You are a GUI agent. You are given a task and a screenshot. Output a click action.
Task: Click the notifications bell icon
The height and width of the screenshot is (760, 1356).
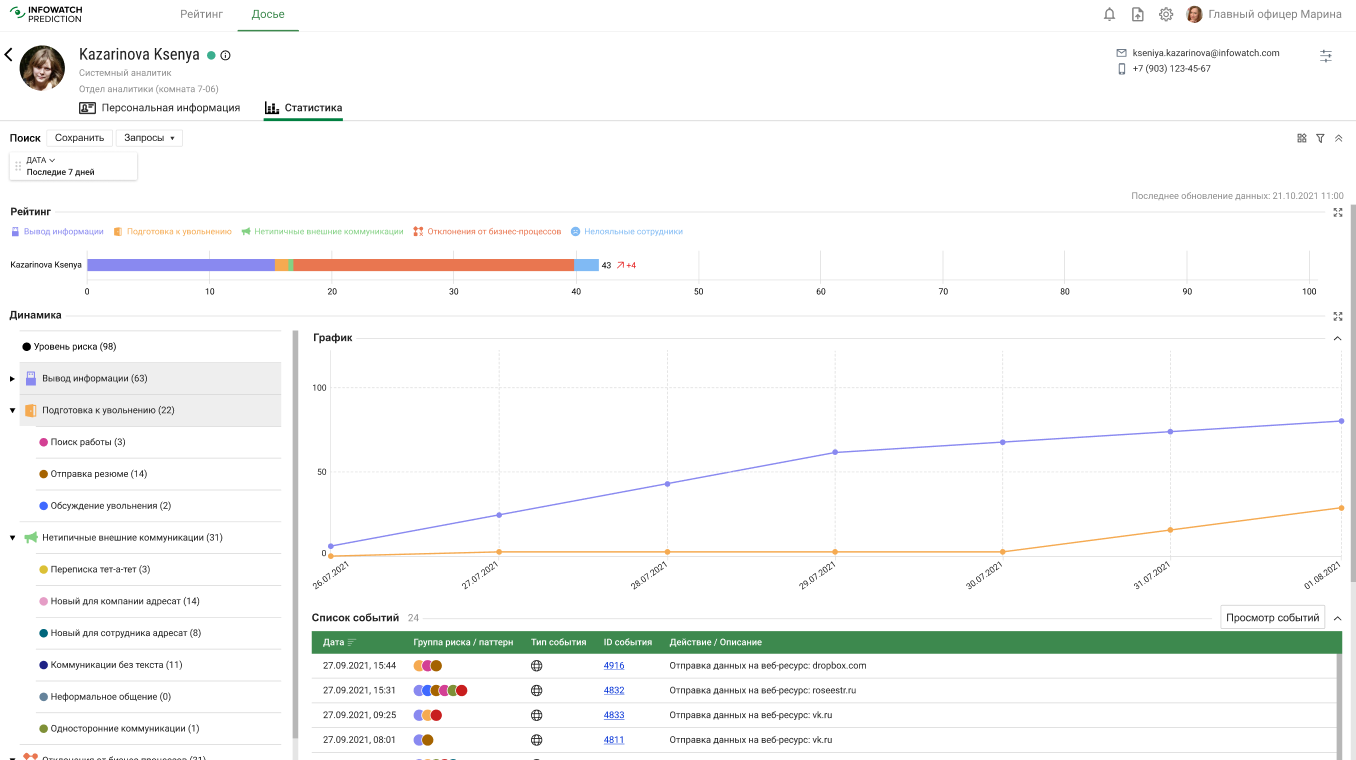click(1109, 14)
